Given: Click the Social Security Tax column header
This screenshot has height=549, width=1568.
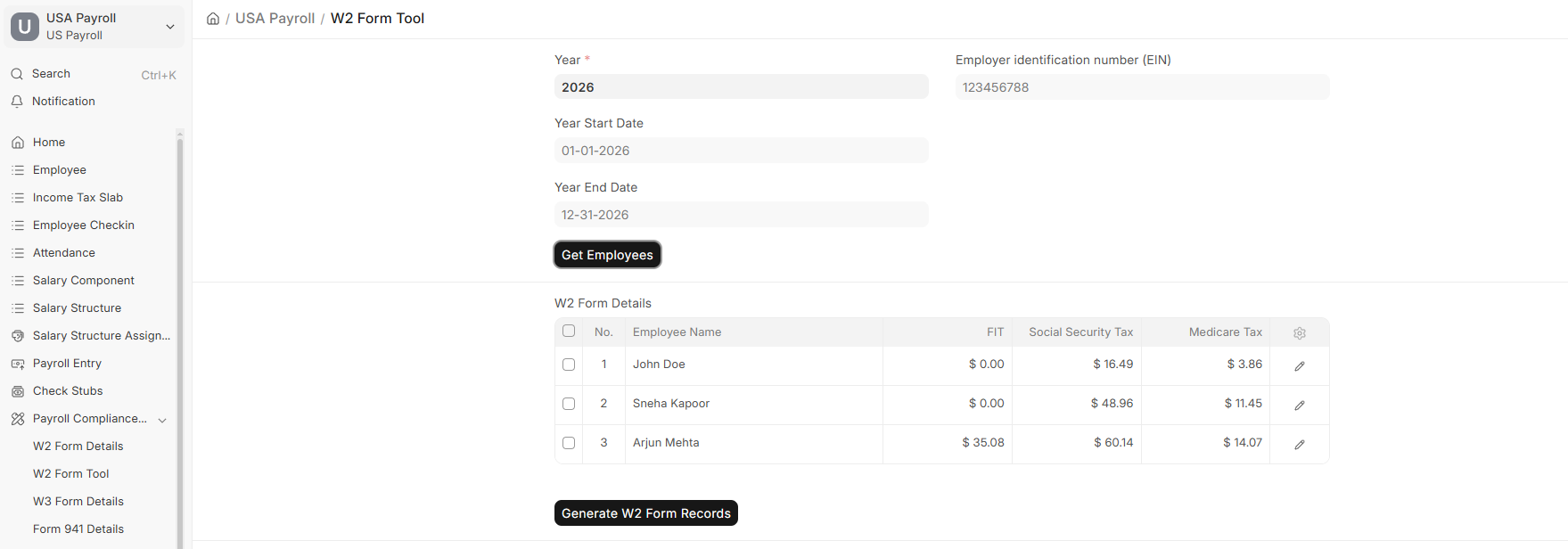Looking at the screenshot, I should coord(1077,332).
